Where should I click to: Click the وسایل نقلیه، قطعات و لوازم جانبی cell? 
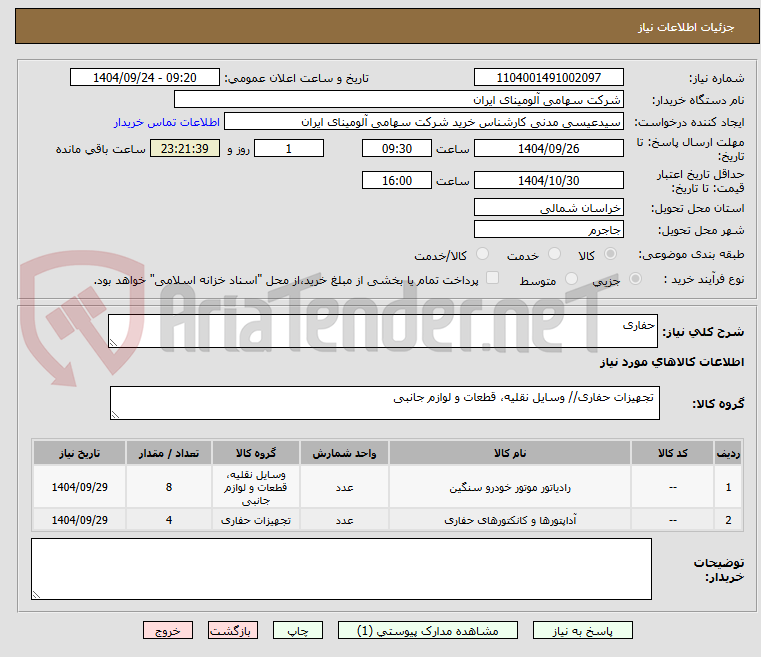coord(256,487)
